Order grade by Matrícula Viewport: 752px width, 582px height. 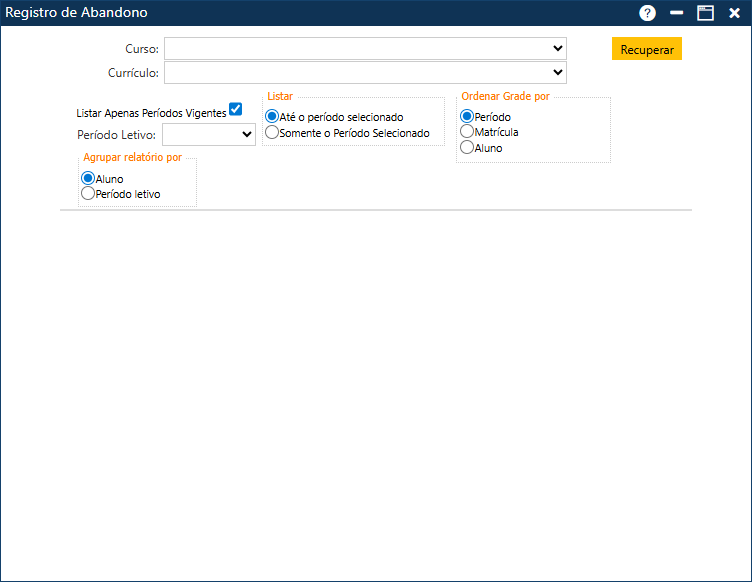tap(467, 131)
